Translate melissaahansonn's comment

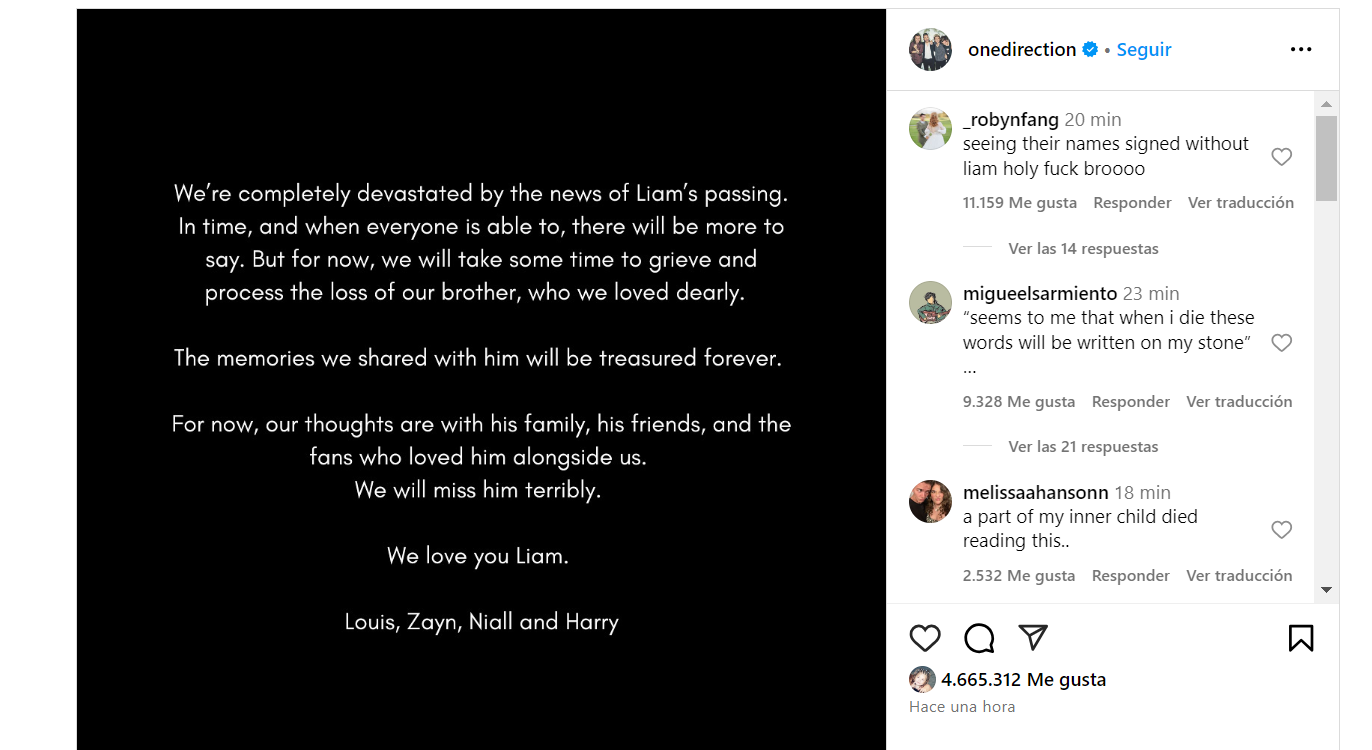click(1239, 576)
